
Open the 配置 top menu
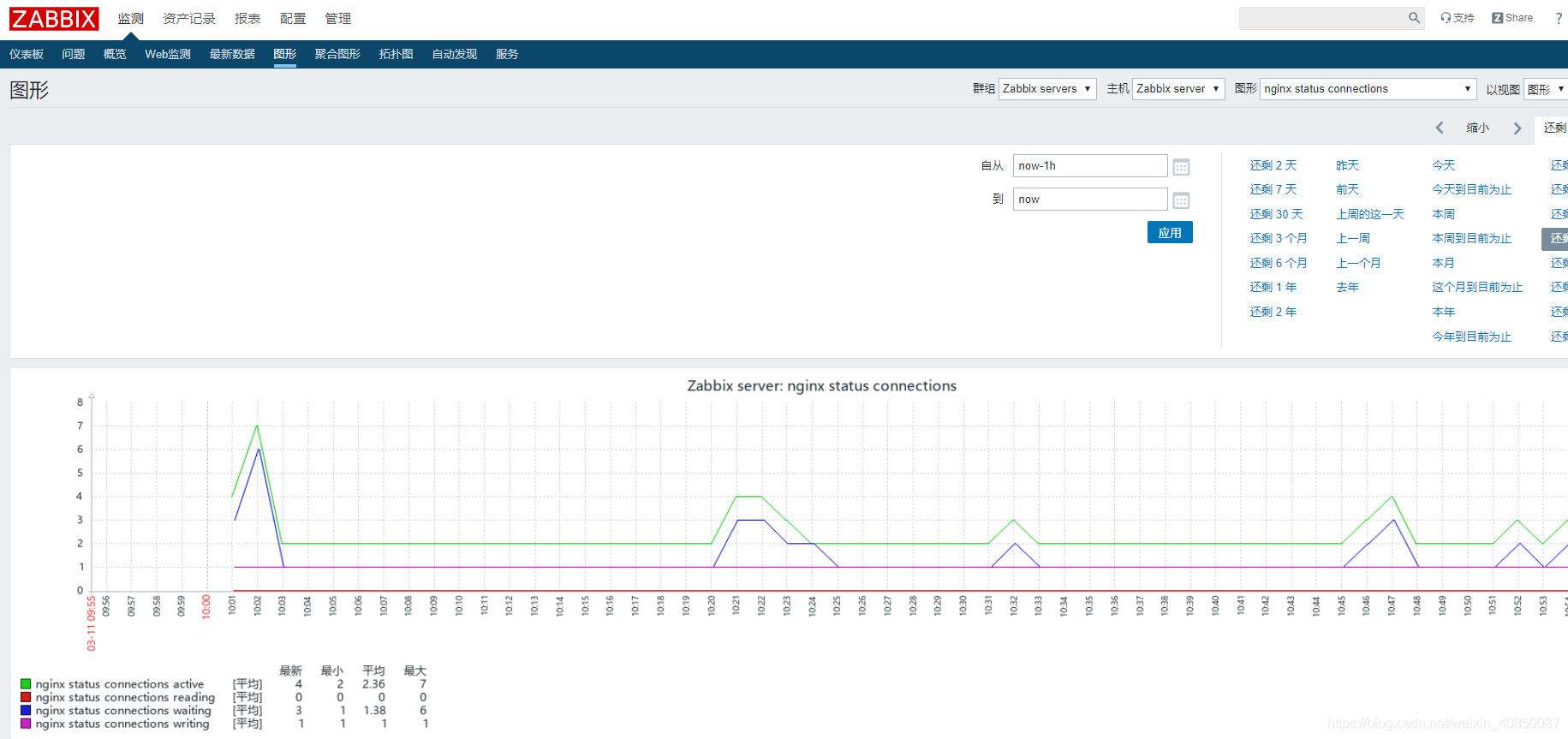(293, 18)
